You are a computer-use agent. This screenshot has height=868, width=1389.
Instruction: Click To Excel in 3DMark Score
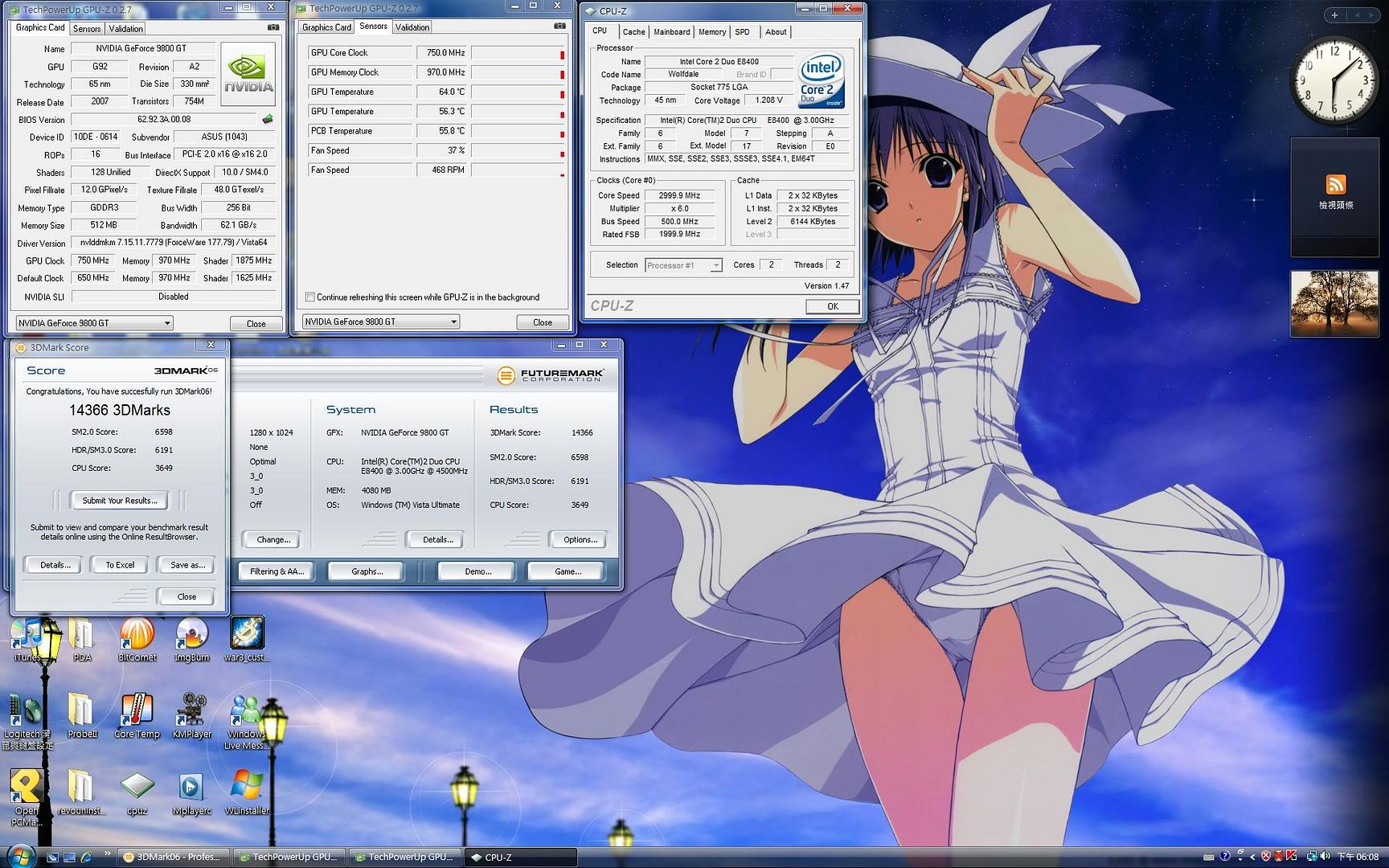click(x=120, y=565)
